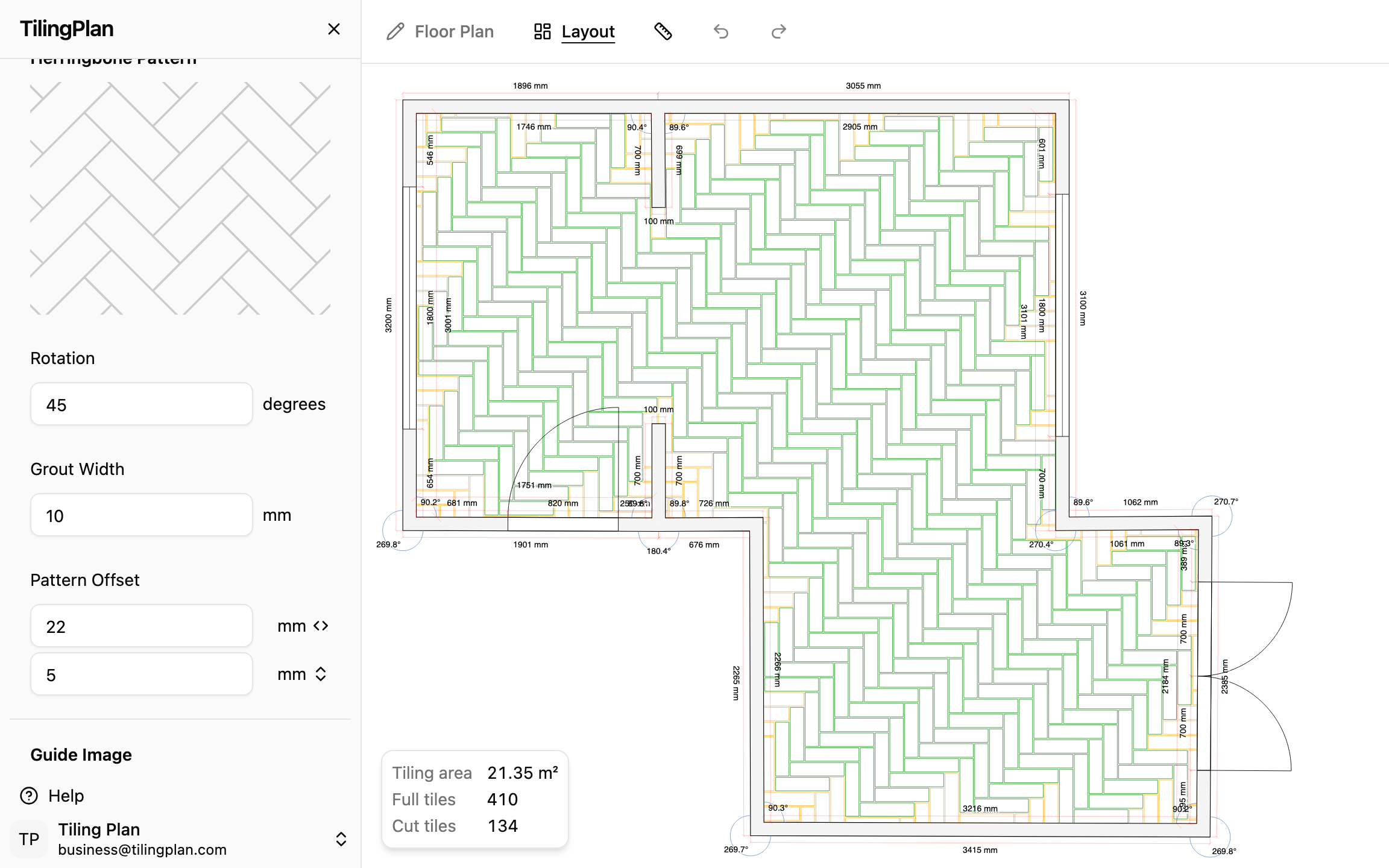1389x868 pixels.
Task: Click the Full tiles 410 count
Action: tap(502, 799)
